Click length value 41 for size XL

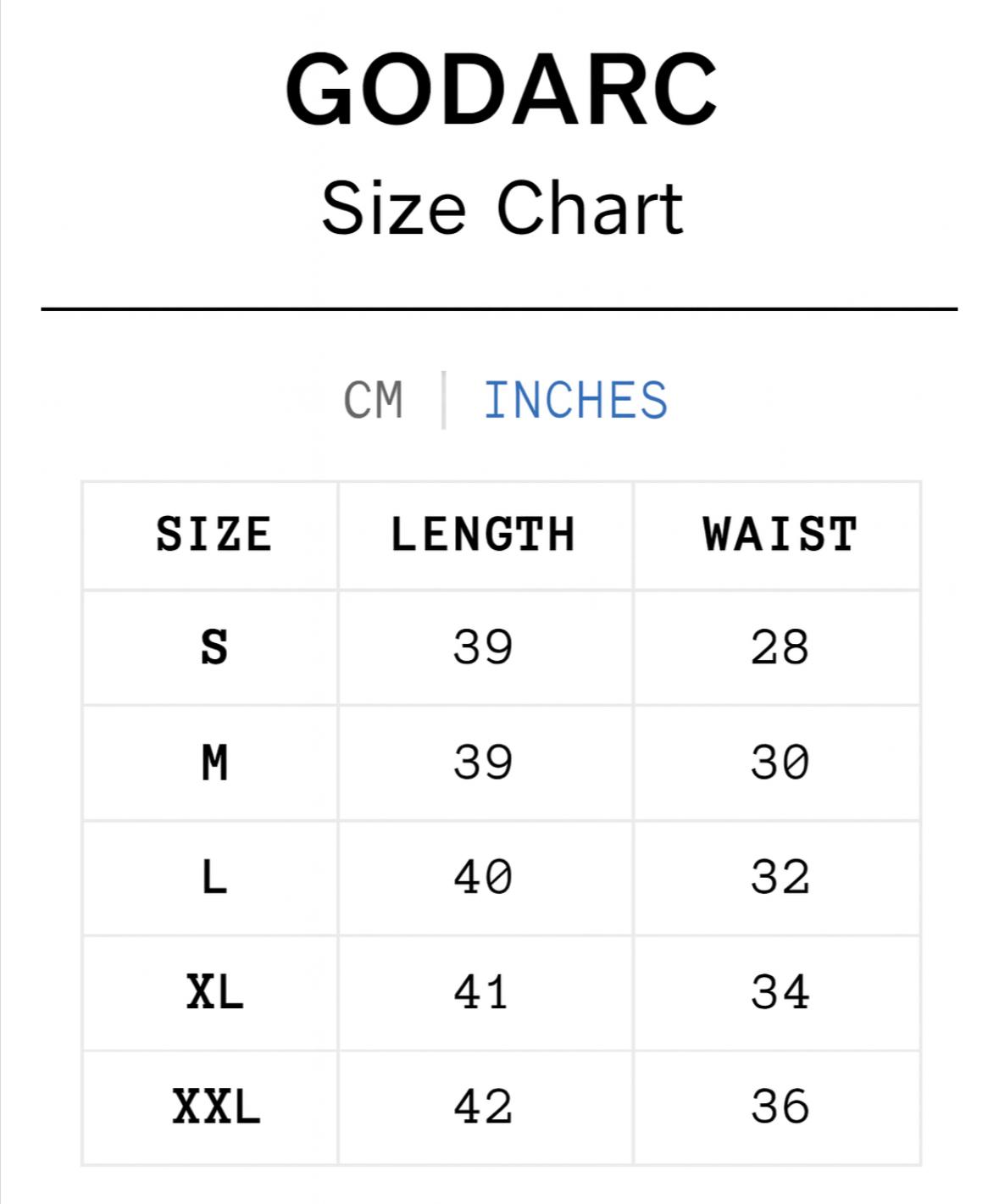click(x=481, y=992)
